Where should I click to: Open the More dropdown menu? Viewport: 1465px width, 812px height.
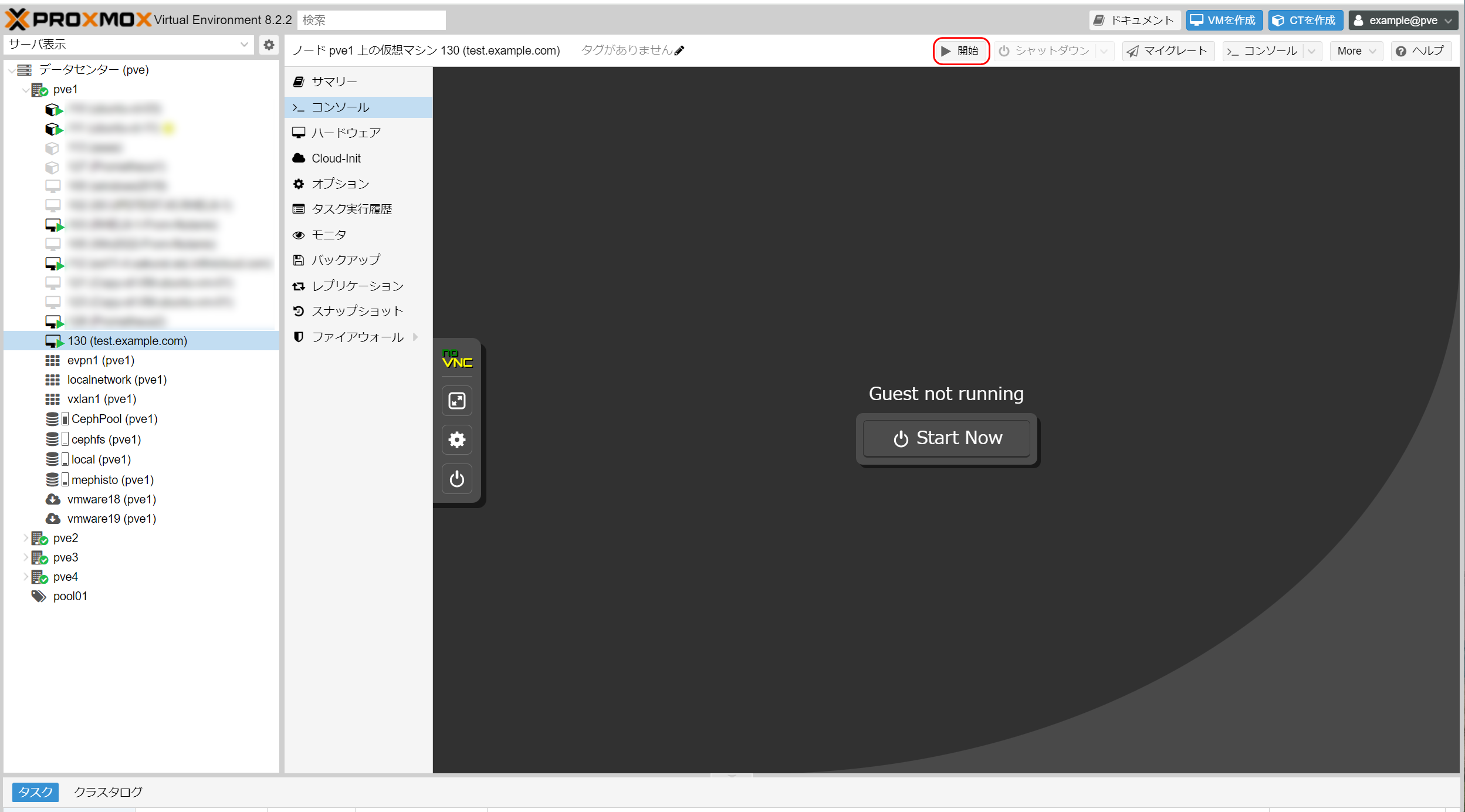(1355, 51)
